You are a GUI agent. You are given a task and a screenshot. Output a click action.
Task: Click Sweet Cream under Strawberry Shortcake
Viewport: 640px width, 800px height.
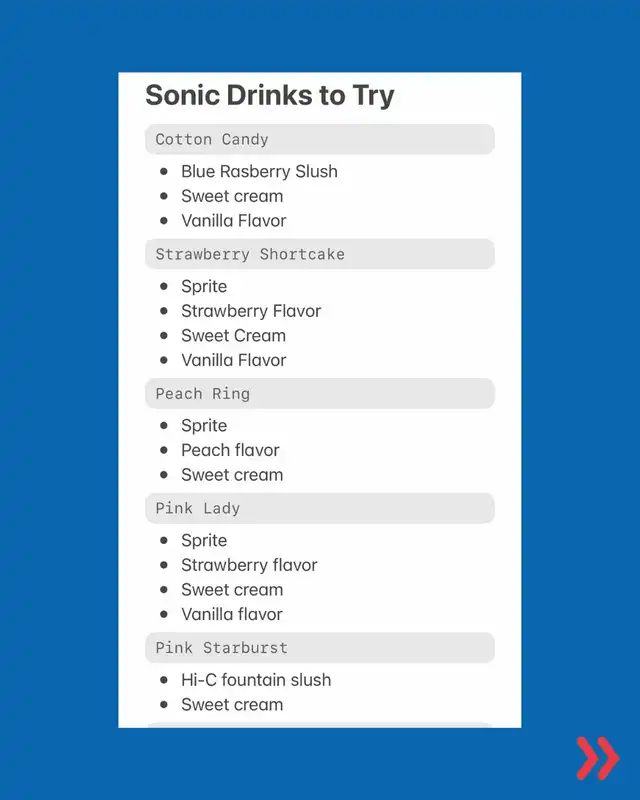233,336
